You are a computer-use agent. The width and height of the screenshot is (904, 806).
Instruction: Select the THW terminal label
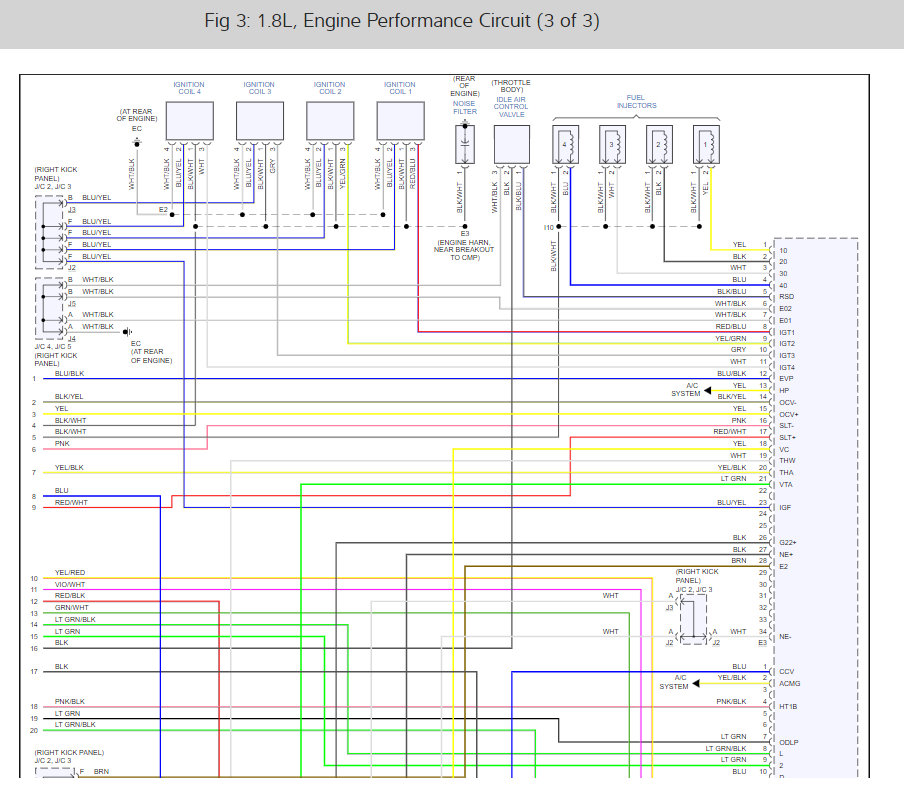[787, 461]
